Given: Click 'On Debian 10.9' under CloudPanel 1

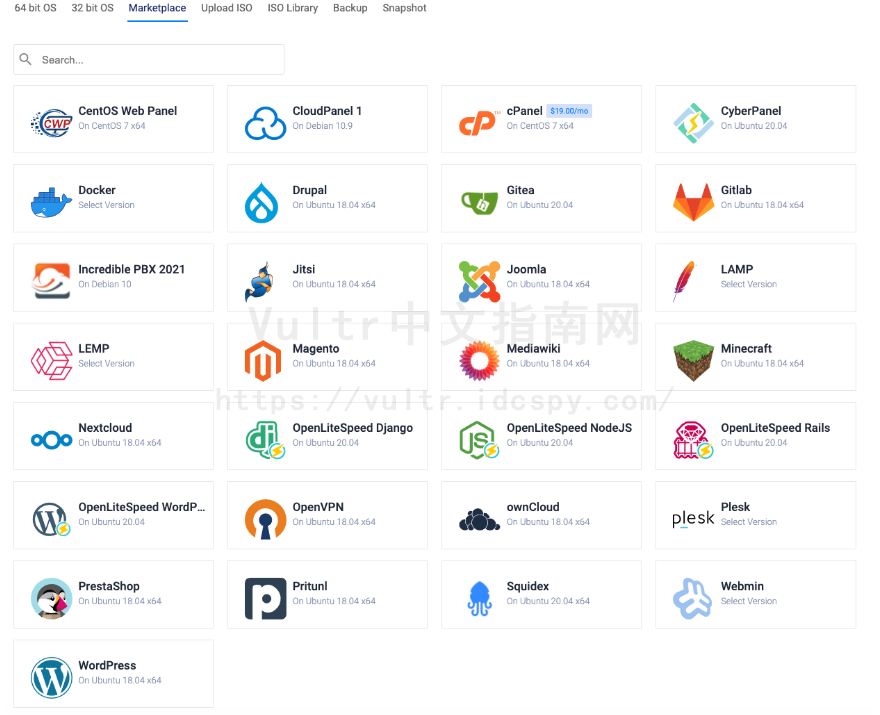Looking at the screenshot, I should pos(322,126).
